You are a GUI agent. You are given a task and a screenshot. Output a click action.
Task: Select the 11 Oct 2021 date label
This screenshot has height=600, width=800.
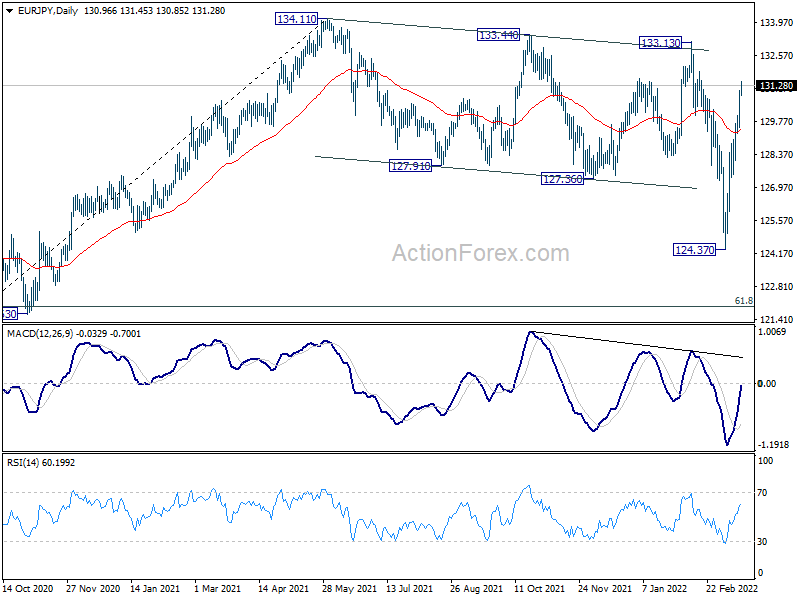click(x=540, y=588)
